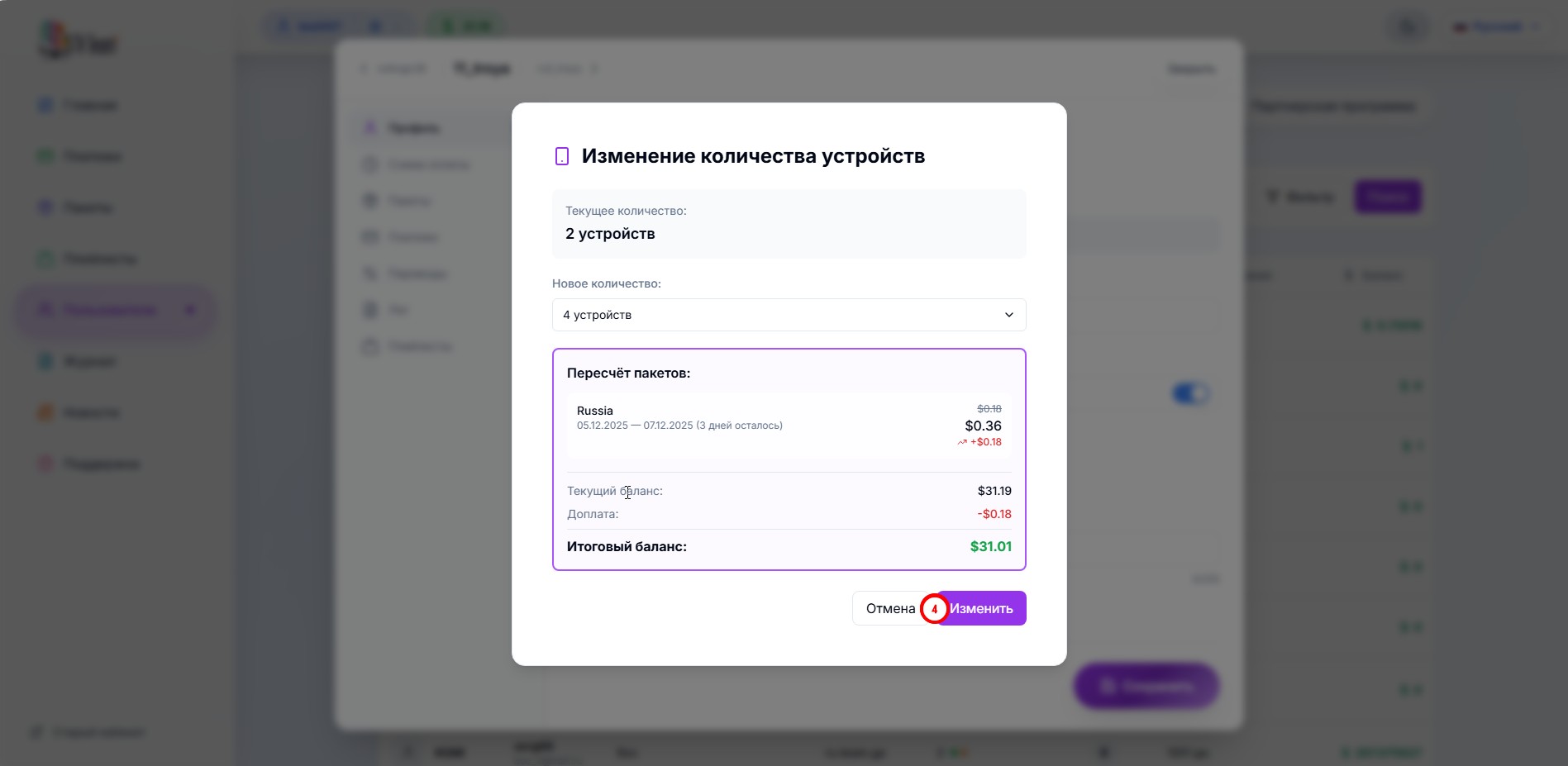
Task: Click the device icon beside the dialog title
Action: pyautogui.click(x=562, y=156)
